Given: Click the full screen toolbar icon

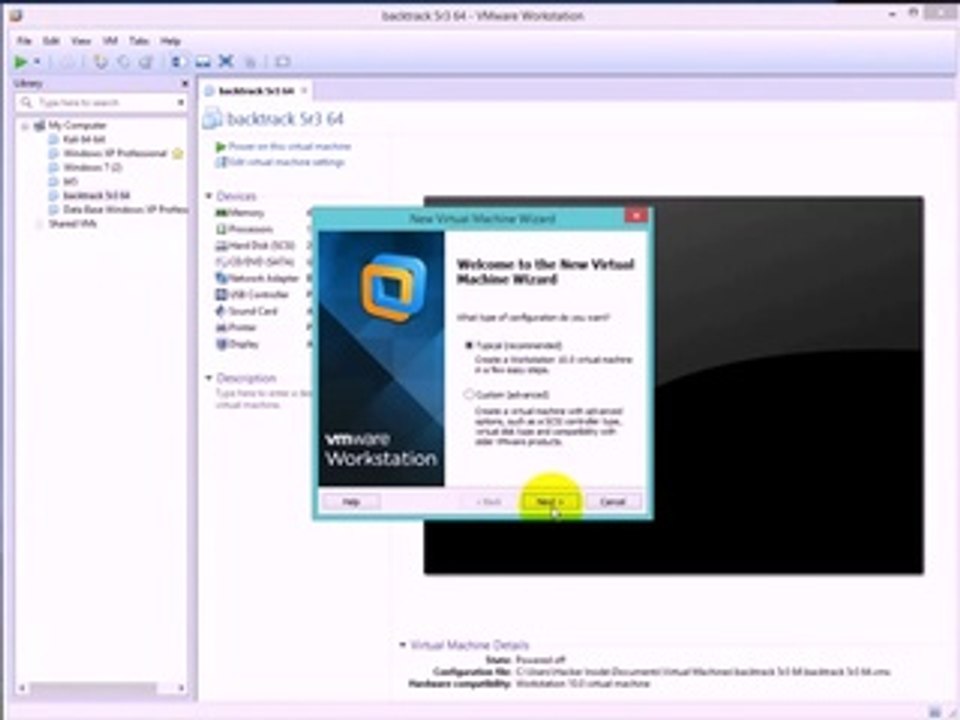Looking at the screenshot, I should click(x=227, y=61).
